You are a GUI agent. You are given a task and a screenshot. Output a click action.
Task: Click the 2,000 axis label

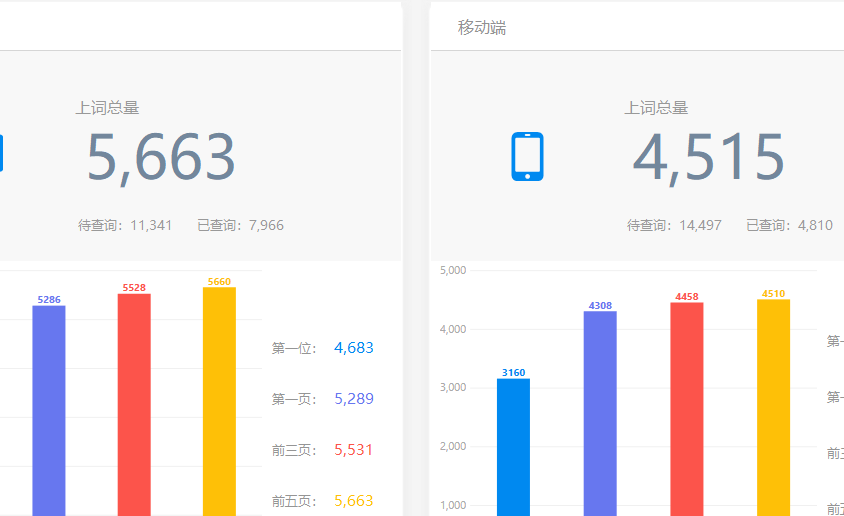tap(453, 446)
